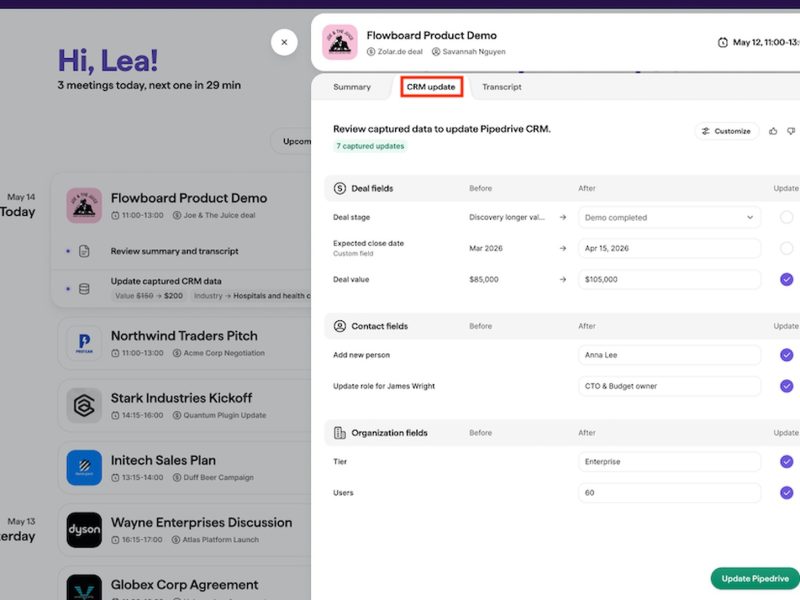Click Update captured CRM data item
Screen dimensions: 800x600
(x=166, y=281)
